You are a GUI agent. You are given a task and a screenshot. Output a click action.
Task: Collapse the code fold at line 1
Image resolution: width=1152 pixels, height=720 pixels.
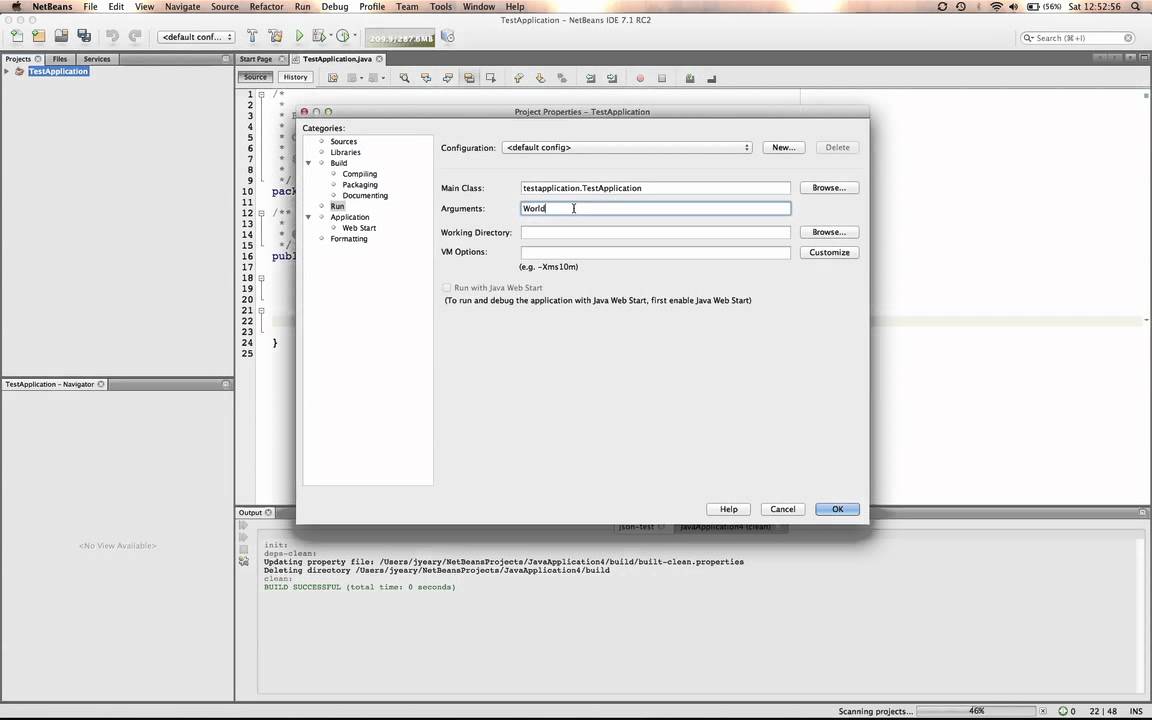pyautogui.click(x=262, y=95)
